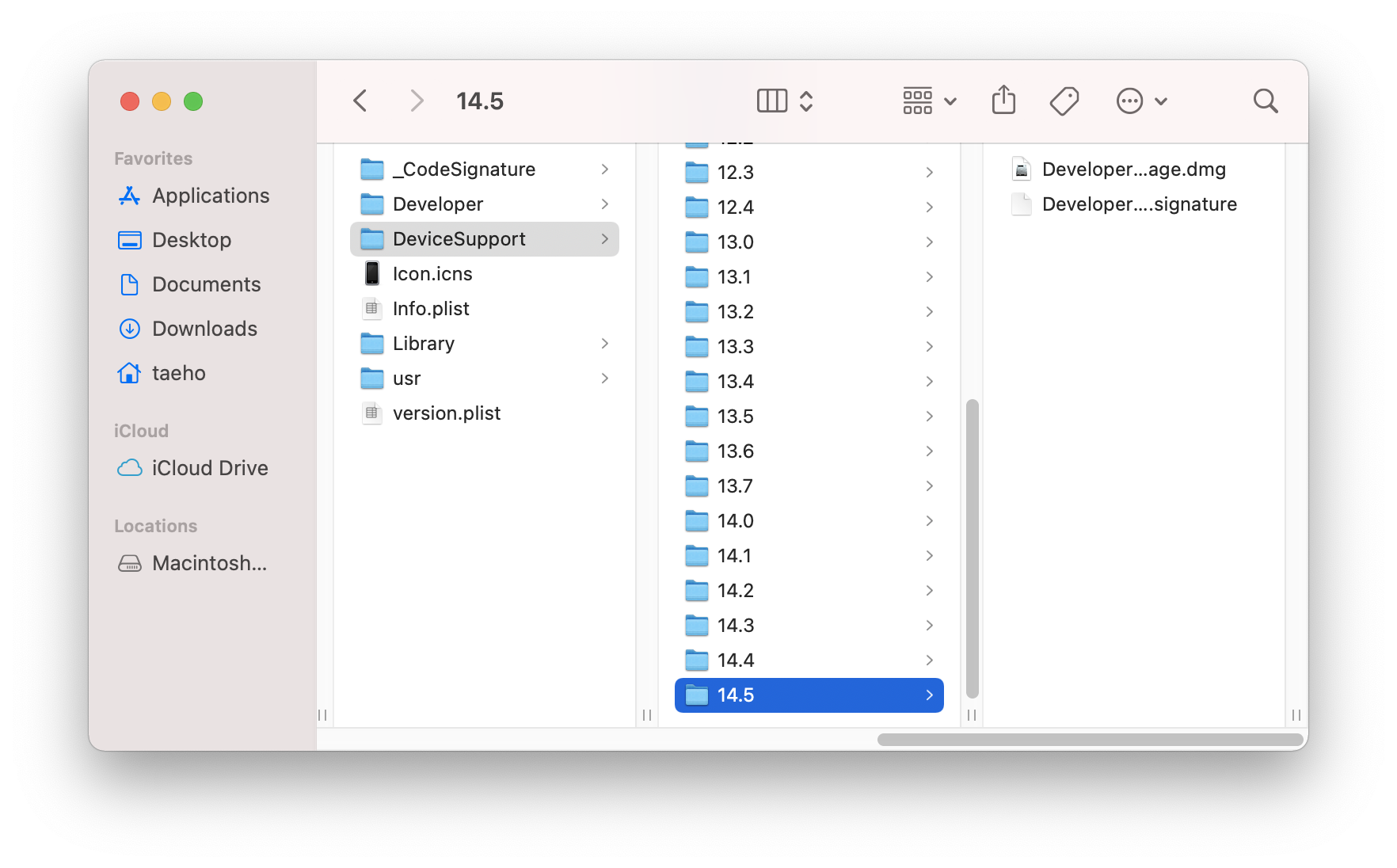The width and height of the screenshot is (1397, 868).
Task: Open the column view switcher
Action: (785, 101)
